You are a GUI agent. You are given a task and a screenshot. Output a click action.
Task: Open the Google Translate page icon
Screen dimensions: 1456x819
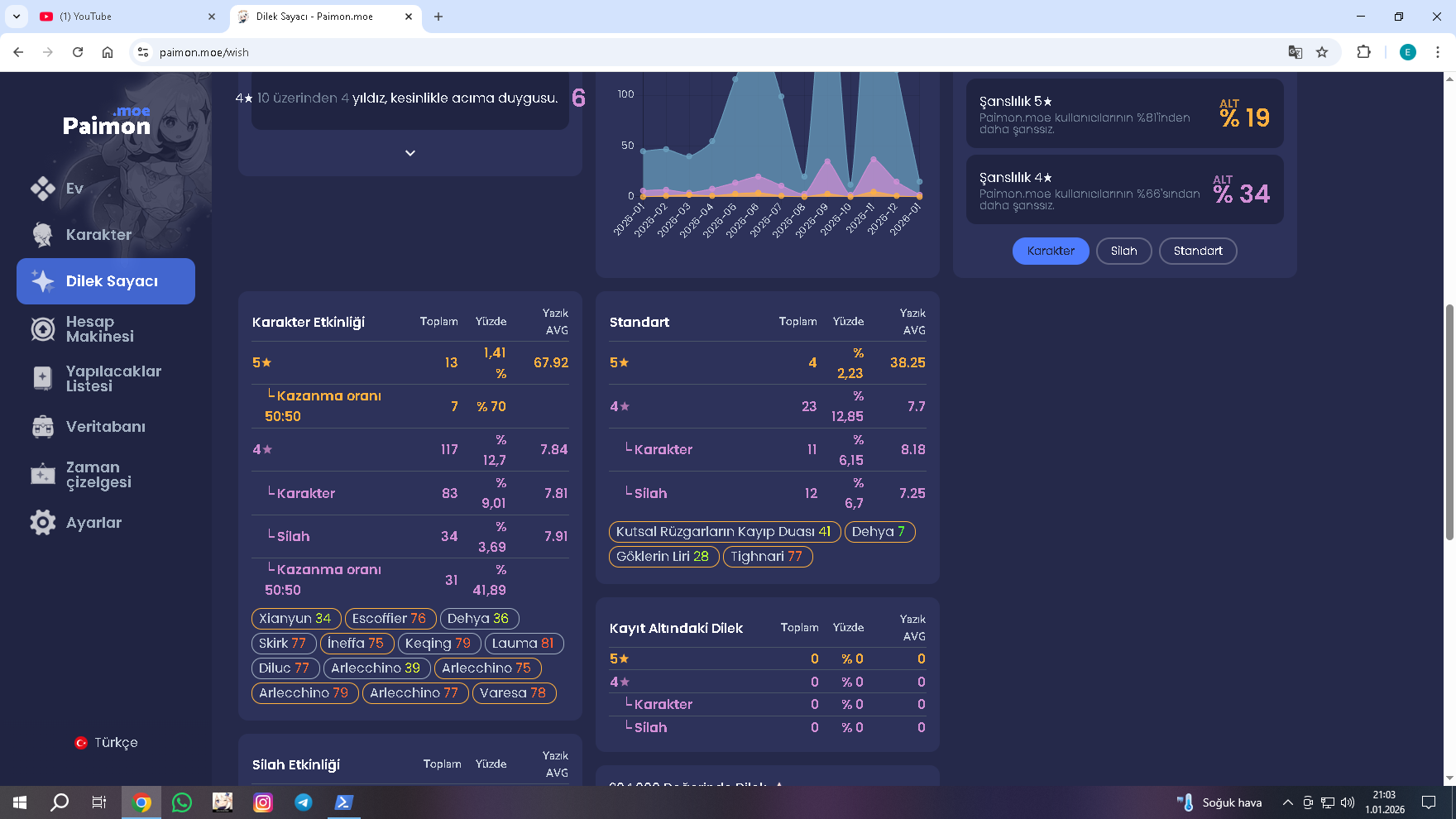pyautogui.click(x=1296, y=52)
